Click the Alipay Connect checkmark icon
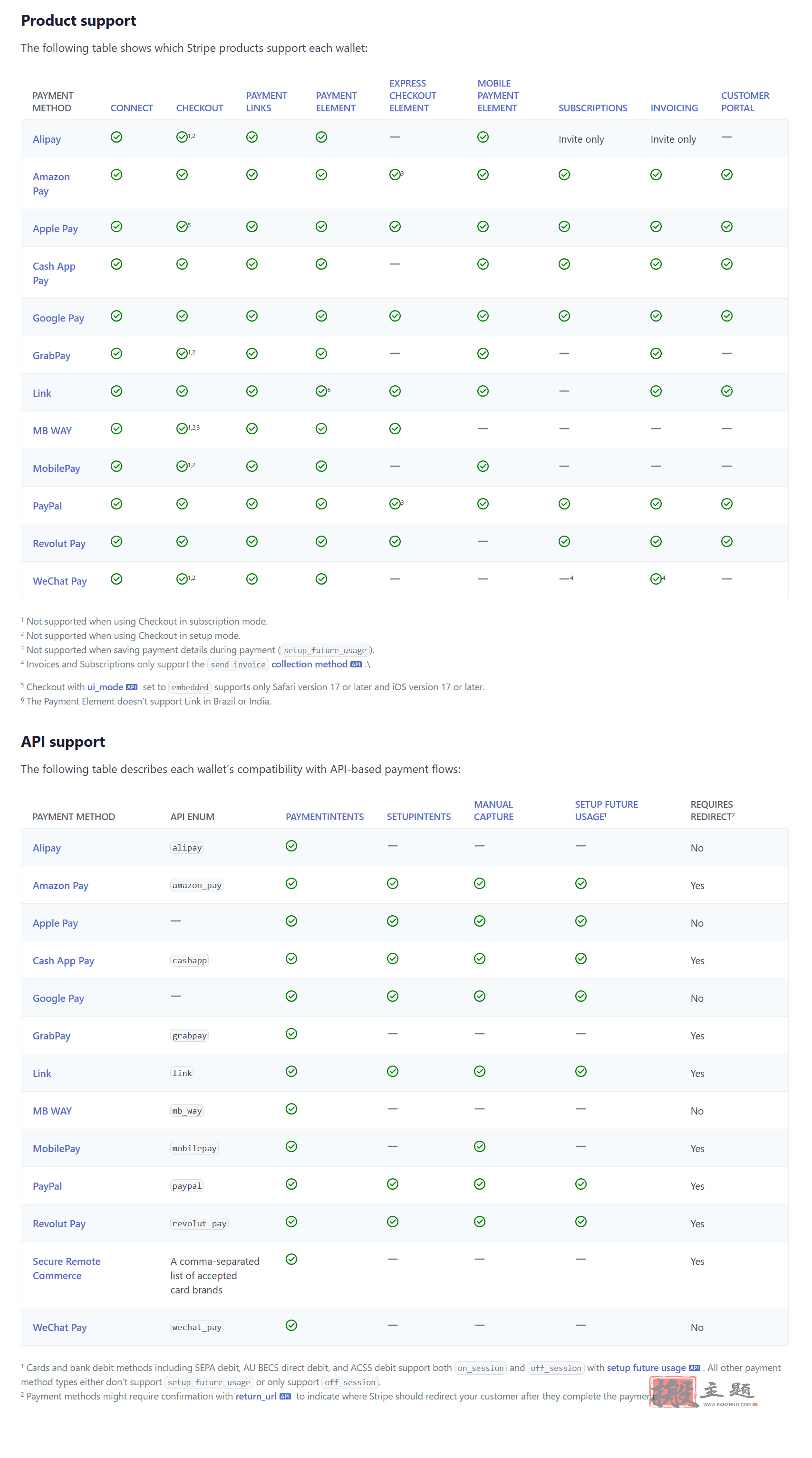The height and width of the screenshot is (1458, 812). point(116,137)
